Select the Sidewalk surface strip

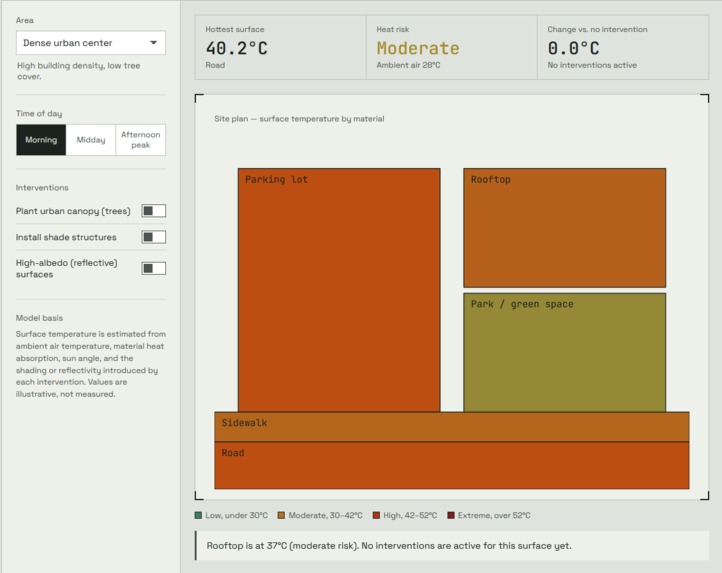point(452,427)
